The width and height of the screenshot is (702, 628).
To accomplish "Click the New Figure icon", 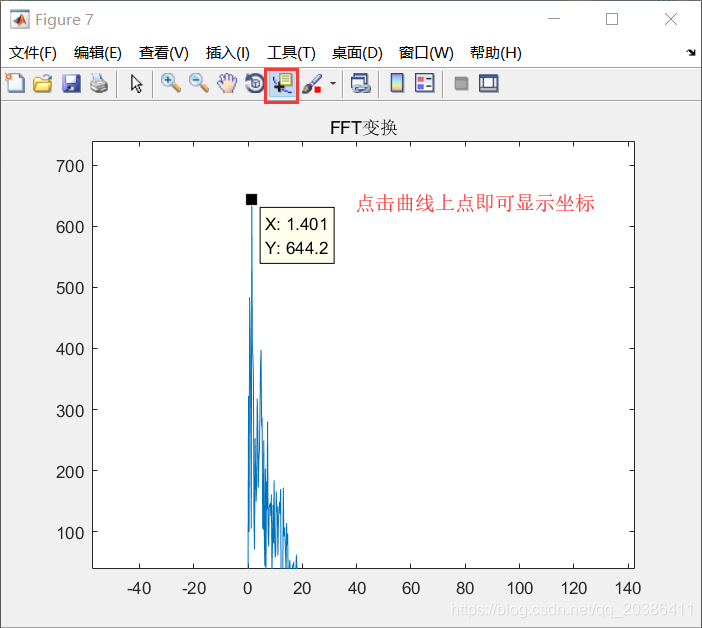I will [15, 83].
